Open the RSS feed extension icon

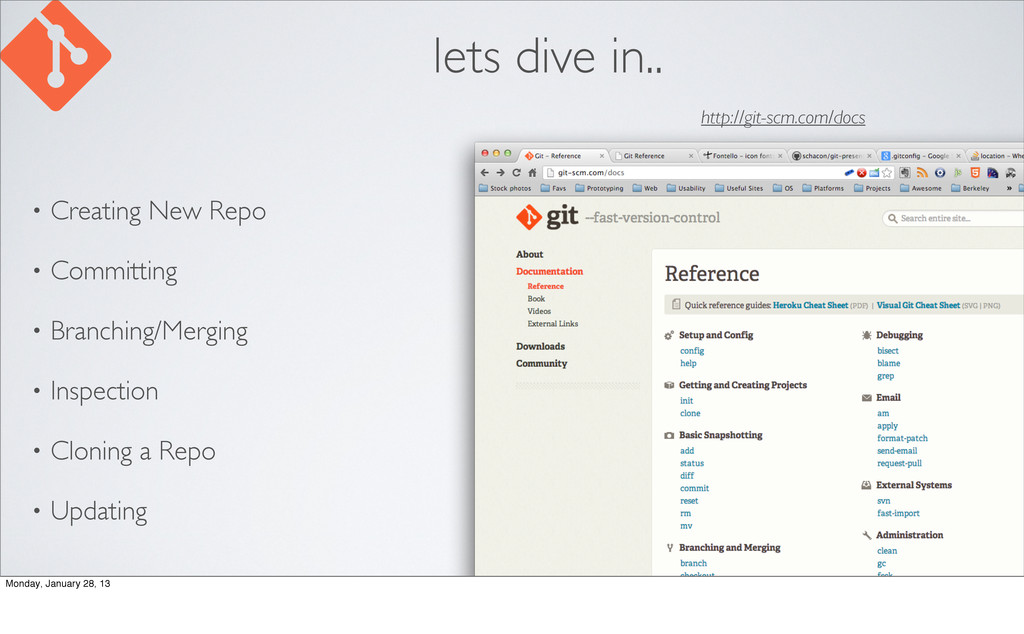click(921, 173)
